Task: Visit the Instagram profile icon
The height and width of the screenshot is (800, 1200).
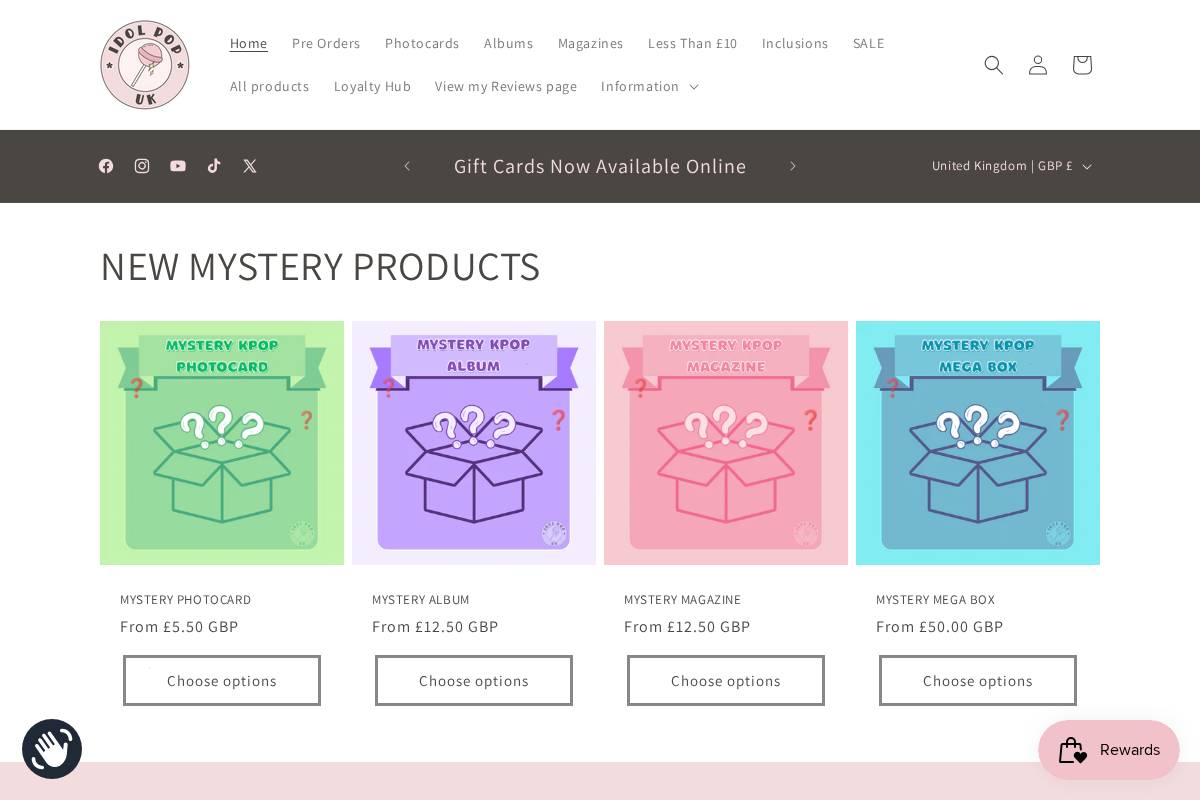Action: [142, 166]
